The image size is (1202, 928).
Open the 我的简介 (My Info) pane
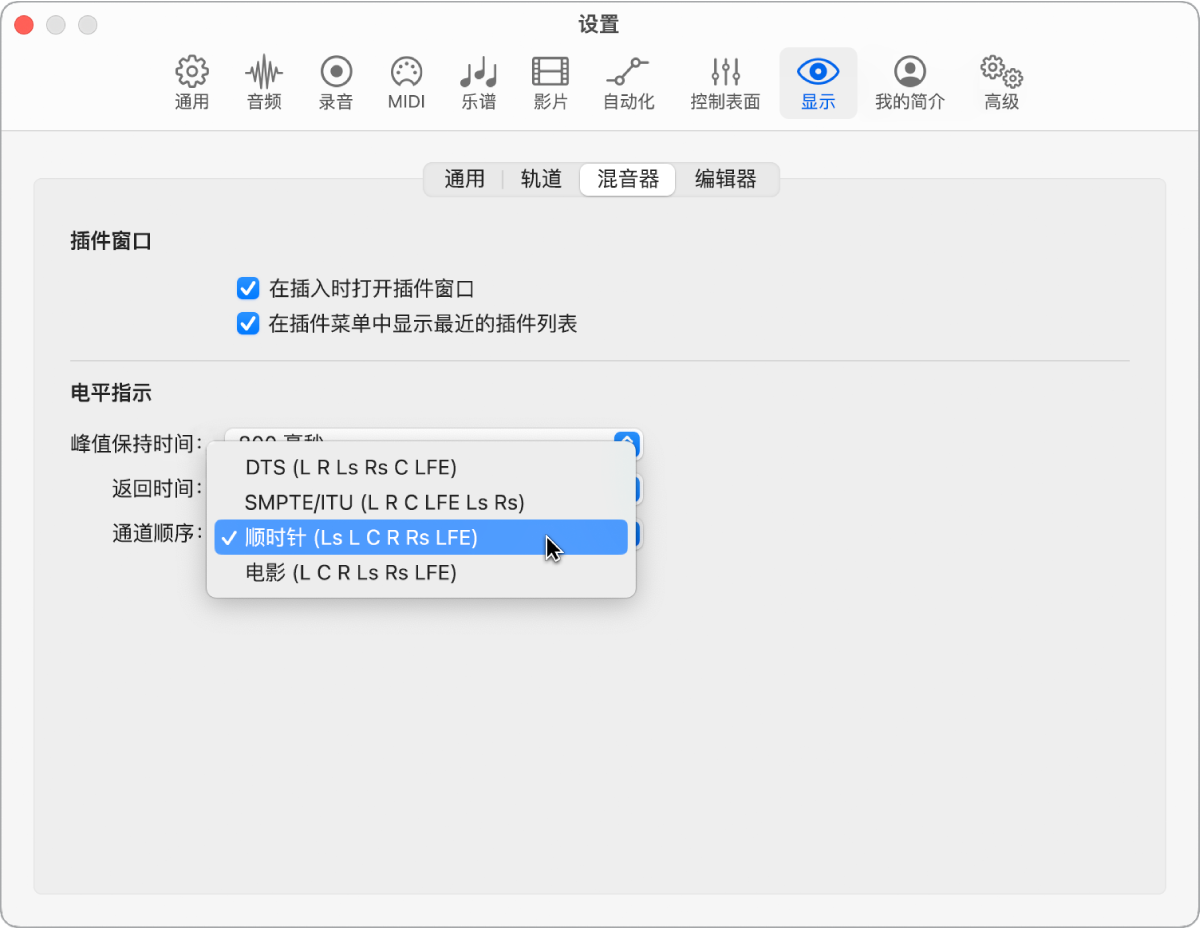[x=910, y=83]
